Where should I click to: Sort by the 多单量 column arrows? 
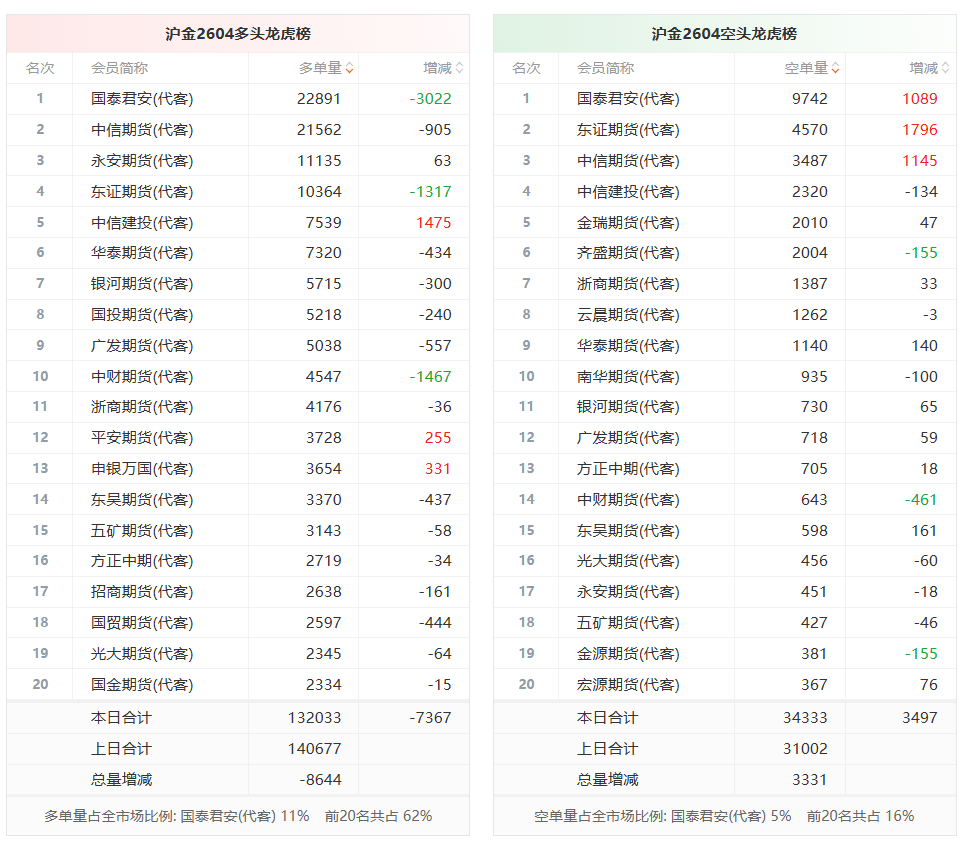[350, 68]
